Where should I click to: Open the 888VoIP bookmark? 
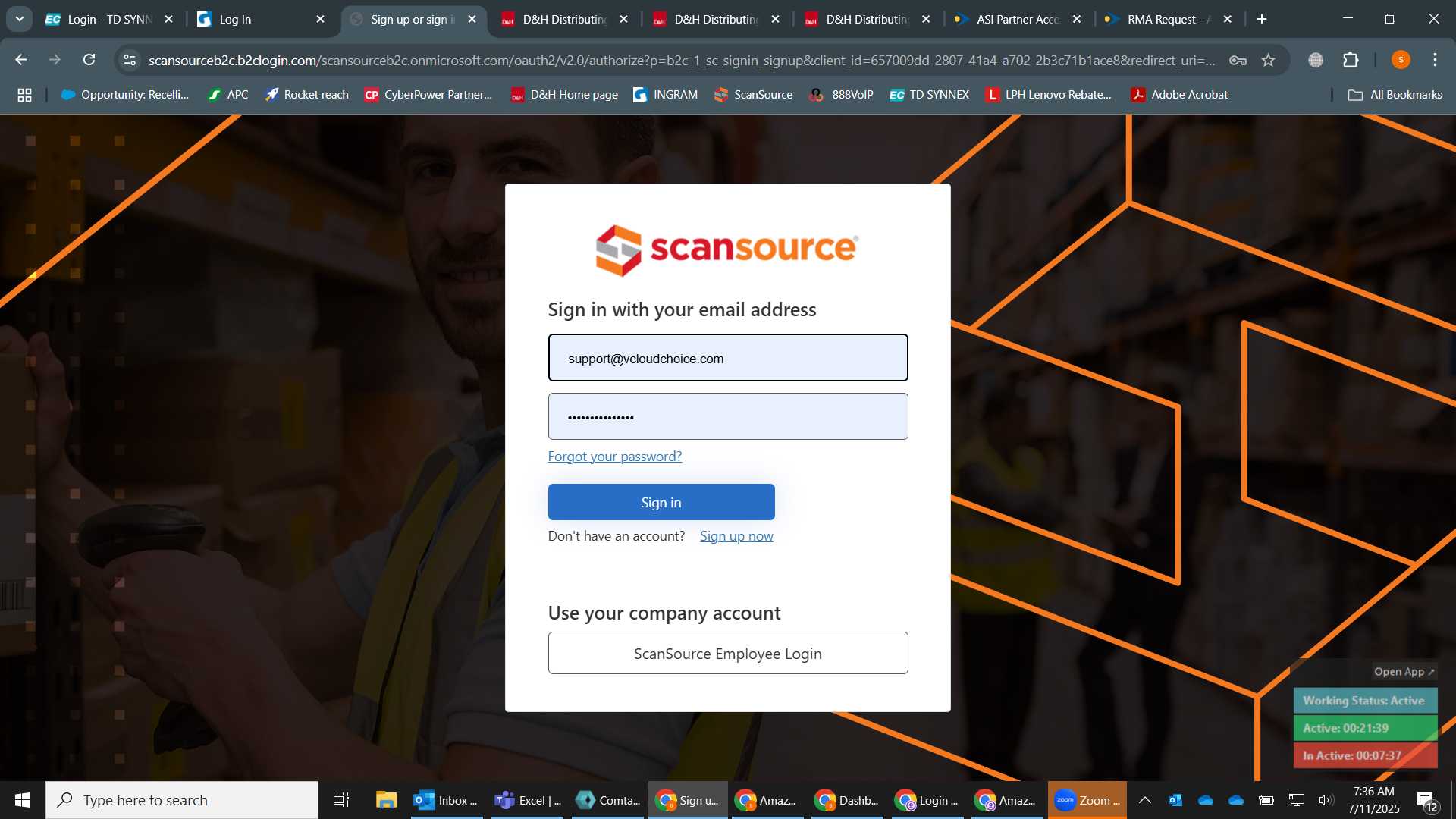point(841,95)
